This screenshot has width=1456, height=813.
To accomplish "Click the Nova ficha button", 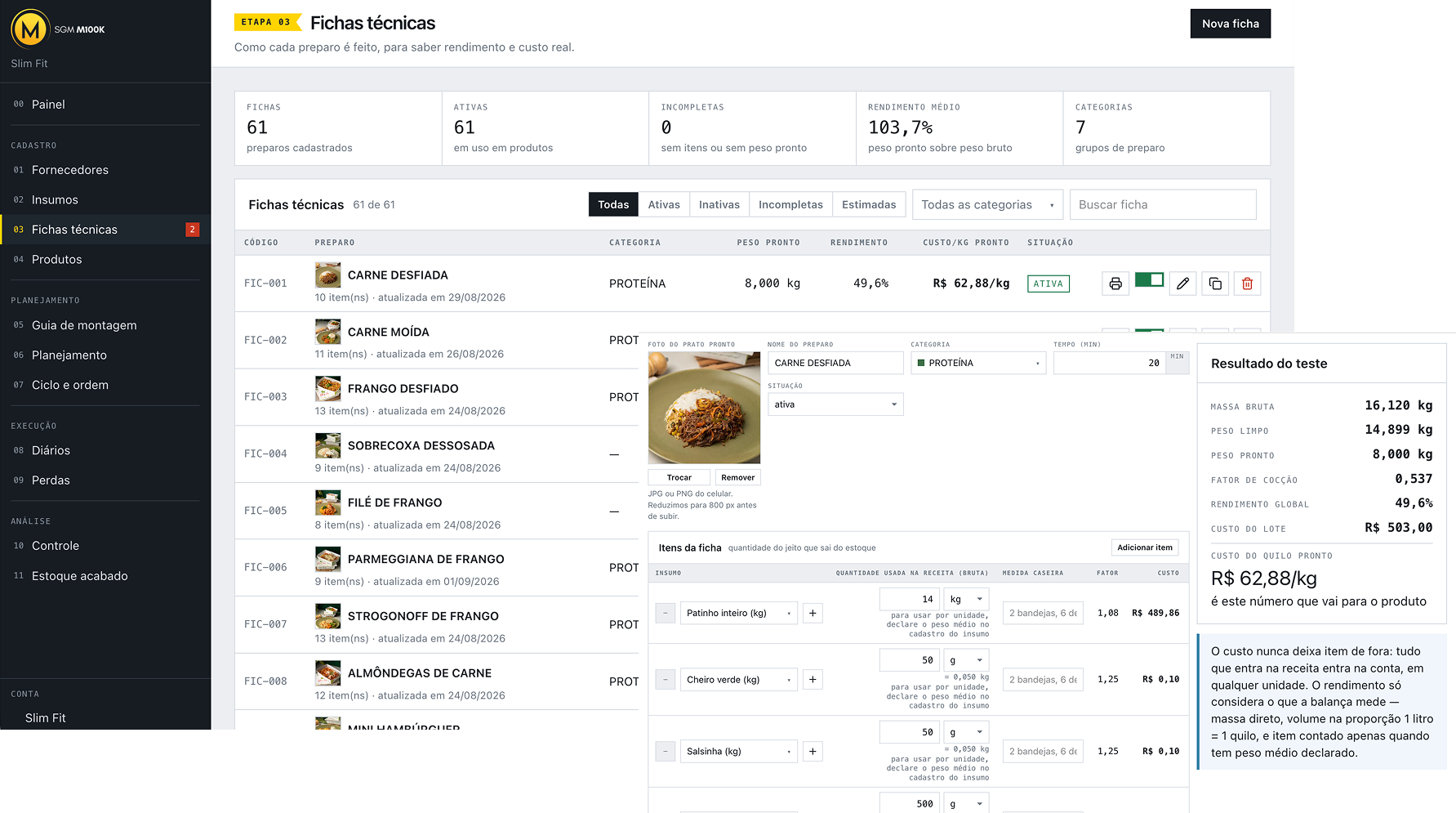I will click(x=1231, y=24).
